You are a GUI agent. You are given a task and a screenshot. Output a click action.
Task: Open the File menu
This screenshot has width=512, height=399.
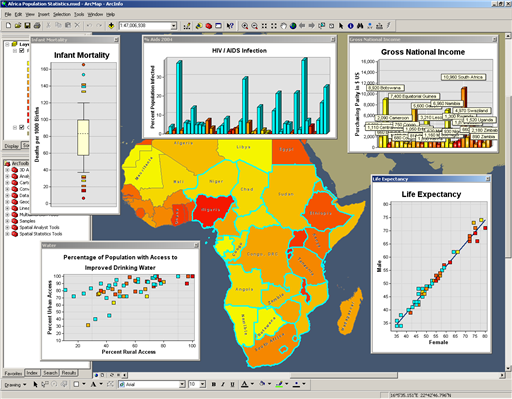click(8, 14)
